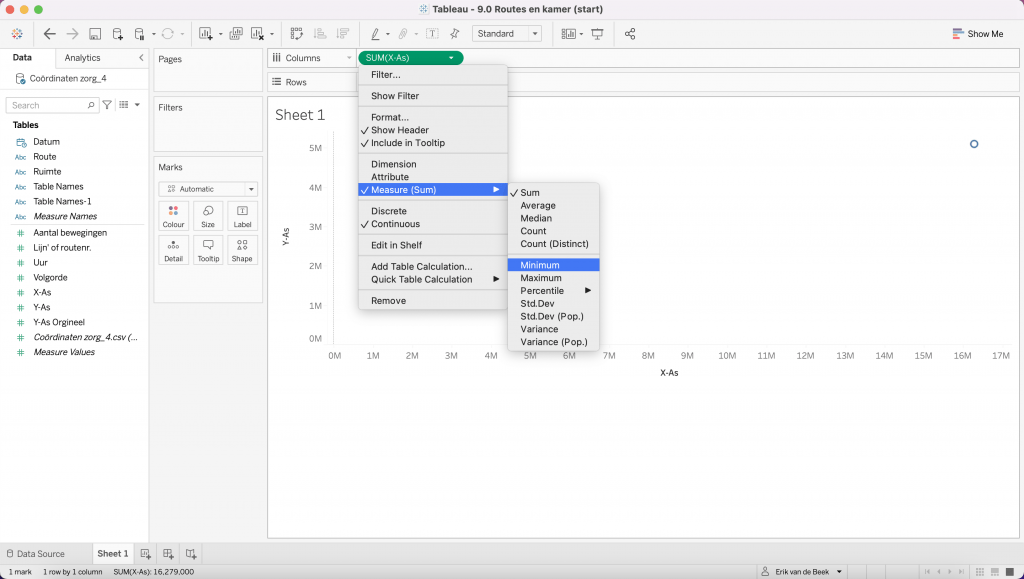Click the Share workbook icon

630,34
